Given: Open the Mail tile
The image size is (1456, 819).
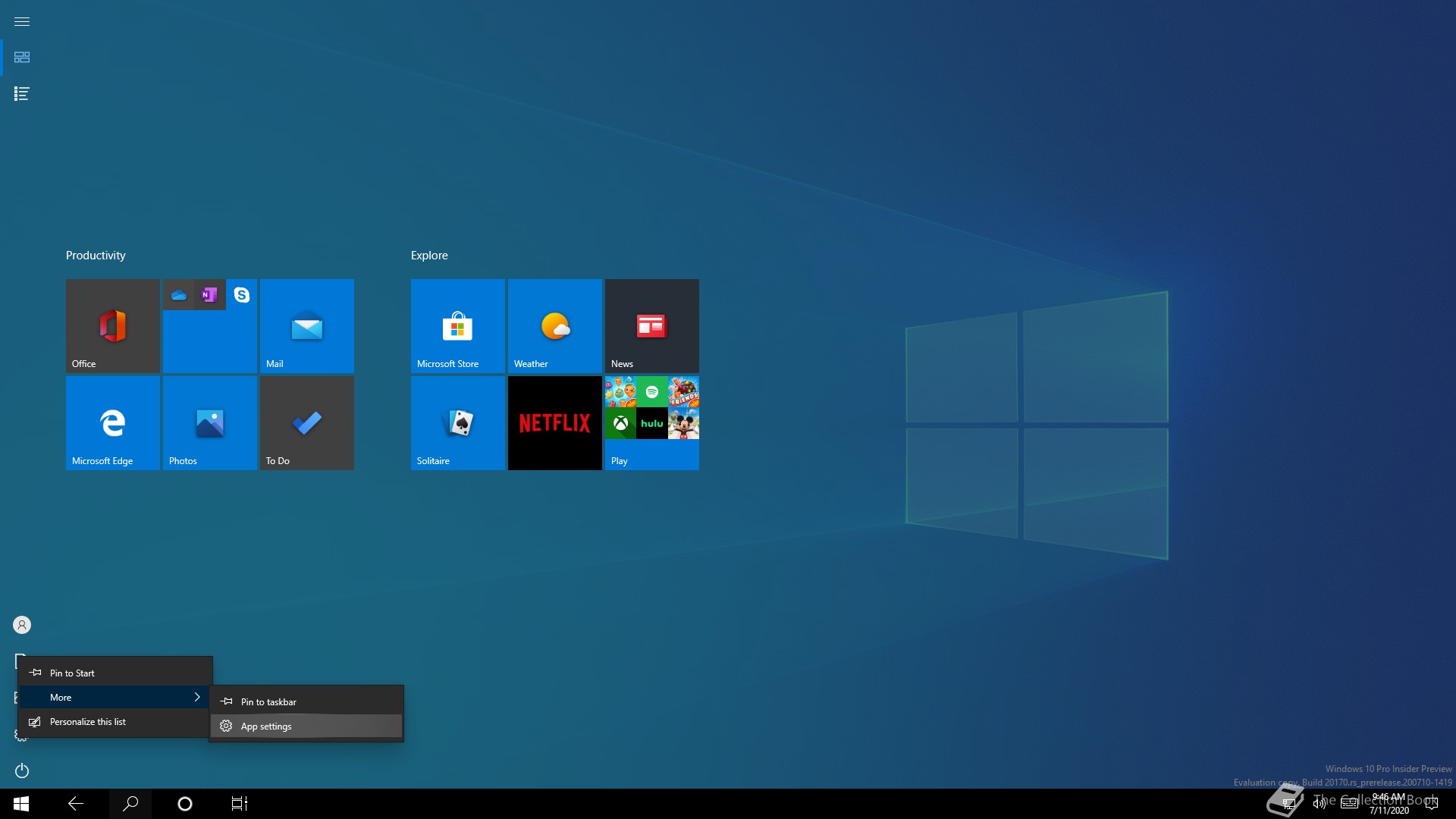Looking at the screenshot, I should [307, 326].
